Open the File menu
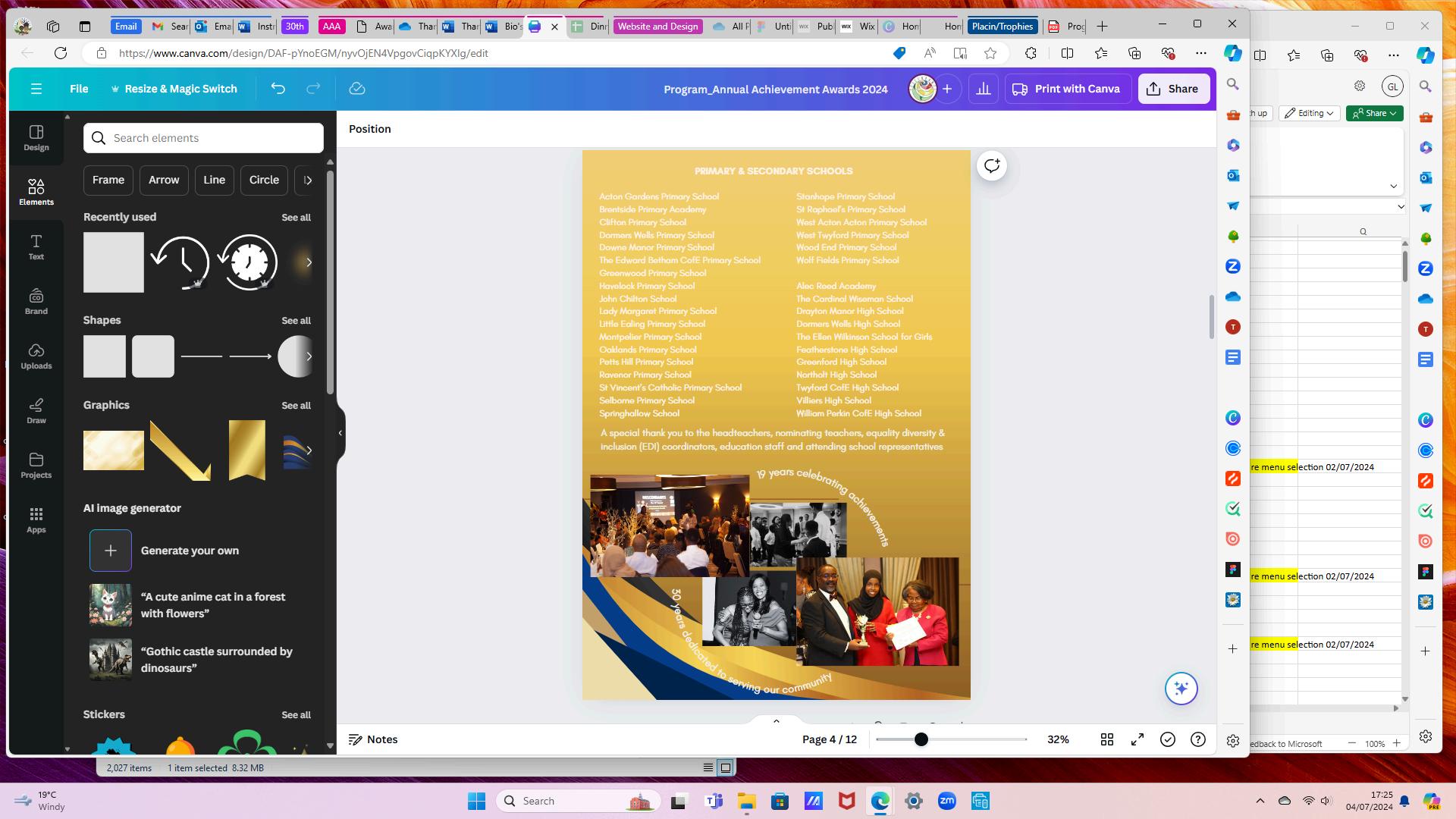Viewport: 1456px width, 819px height. pyautogui.click(x=79, y=89)
